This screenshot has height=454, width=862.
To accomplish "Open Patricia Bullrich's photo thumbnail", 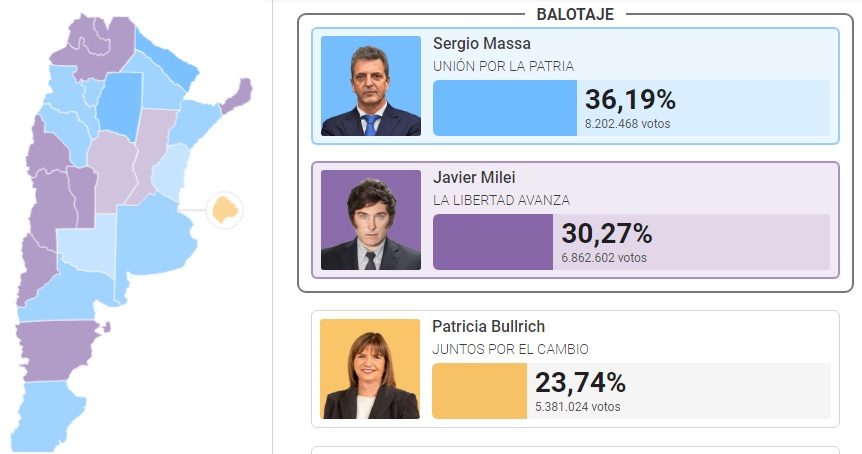I will click(370, 369).
